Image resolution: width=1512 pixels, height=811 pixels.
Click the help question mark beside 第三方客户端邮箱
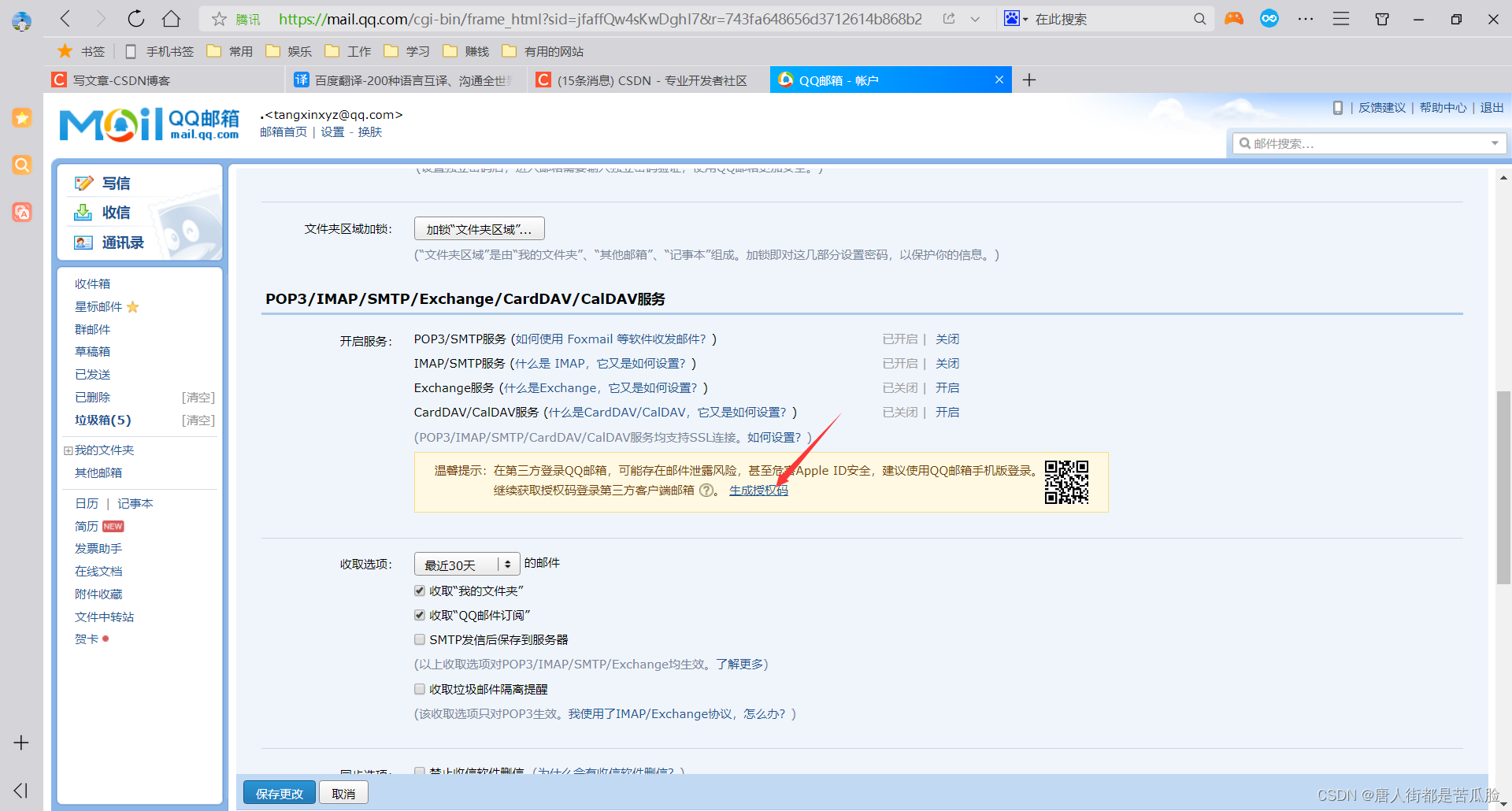click(706, 491)
